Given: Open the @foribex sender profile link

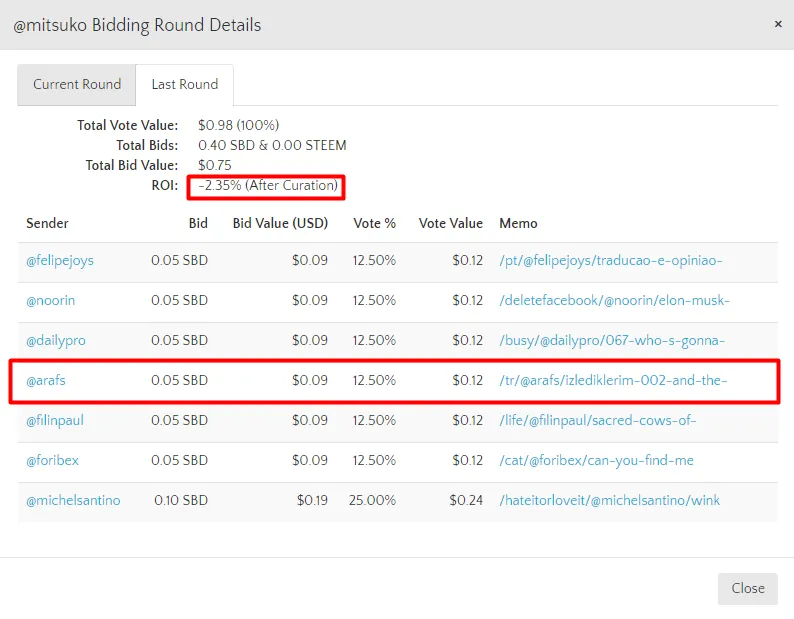Looking at the screenshot, I should click(53, 460).
